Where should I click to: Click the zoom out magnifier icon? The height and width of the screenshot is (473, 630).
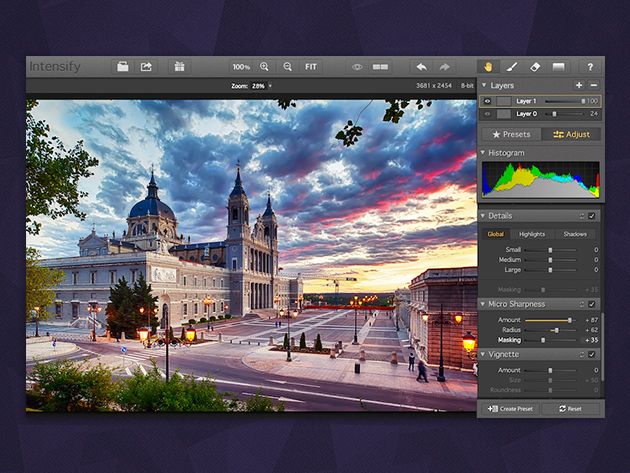[288, 67]
